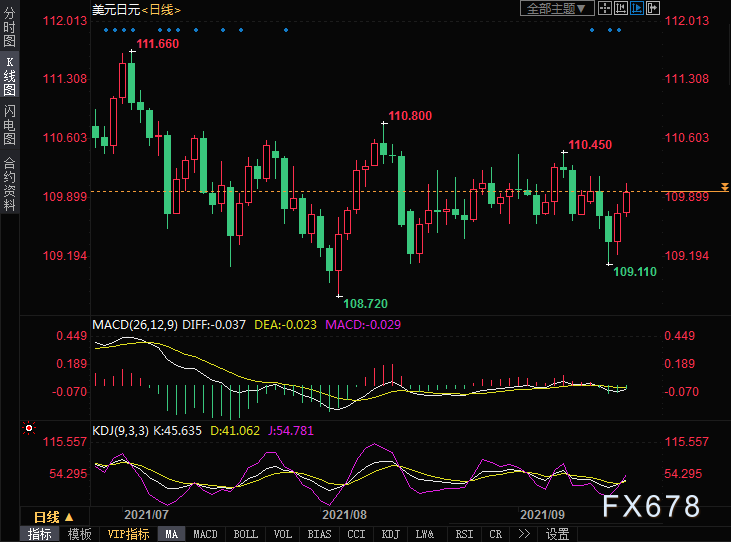Open the VIP指标 tab

tap(128, 534)
